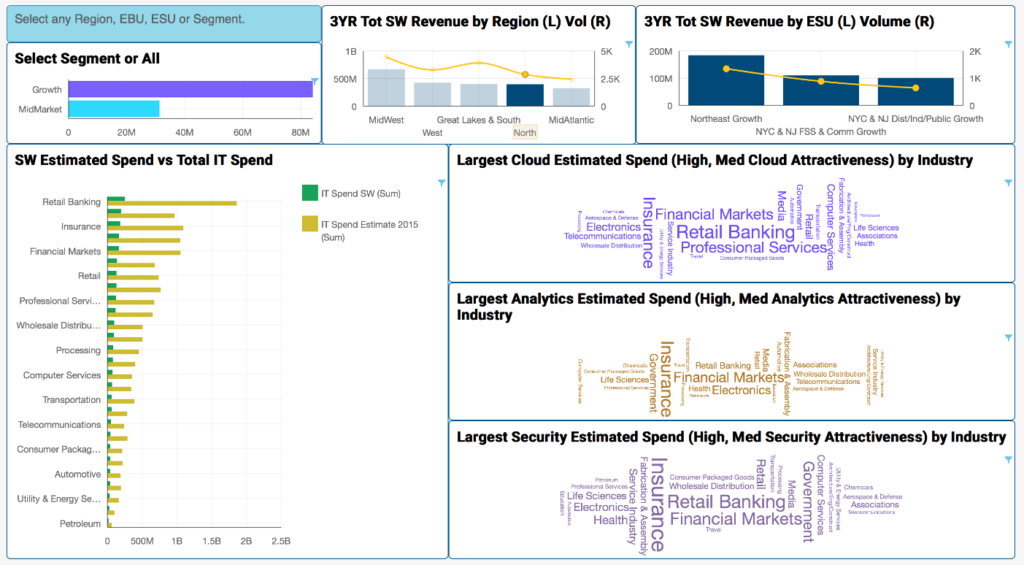Click the IT Spend Estimate 2015 legend label

369,231
